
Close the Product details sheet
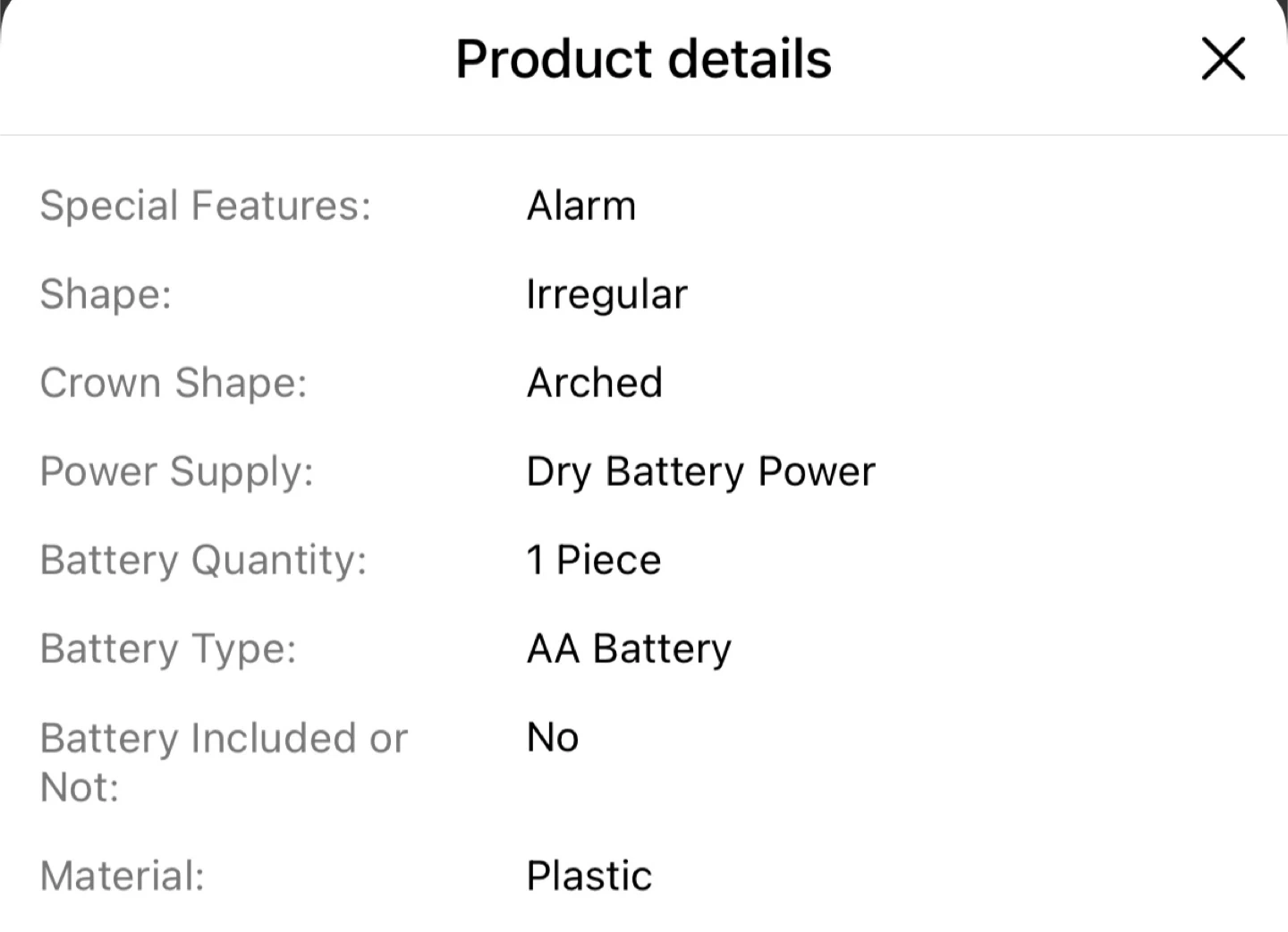(1223, 59)
